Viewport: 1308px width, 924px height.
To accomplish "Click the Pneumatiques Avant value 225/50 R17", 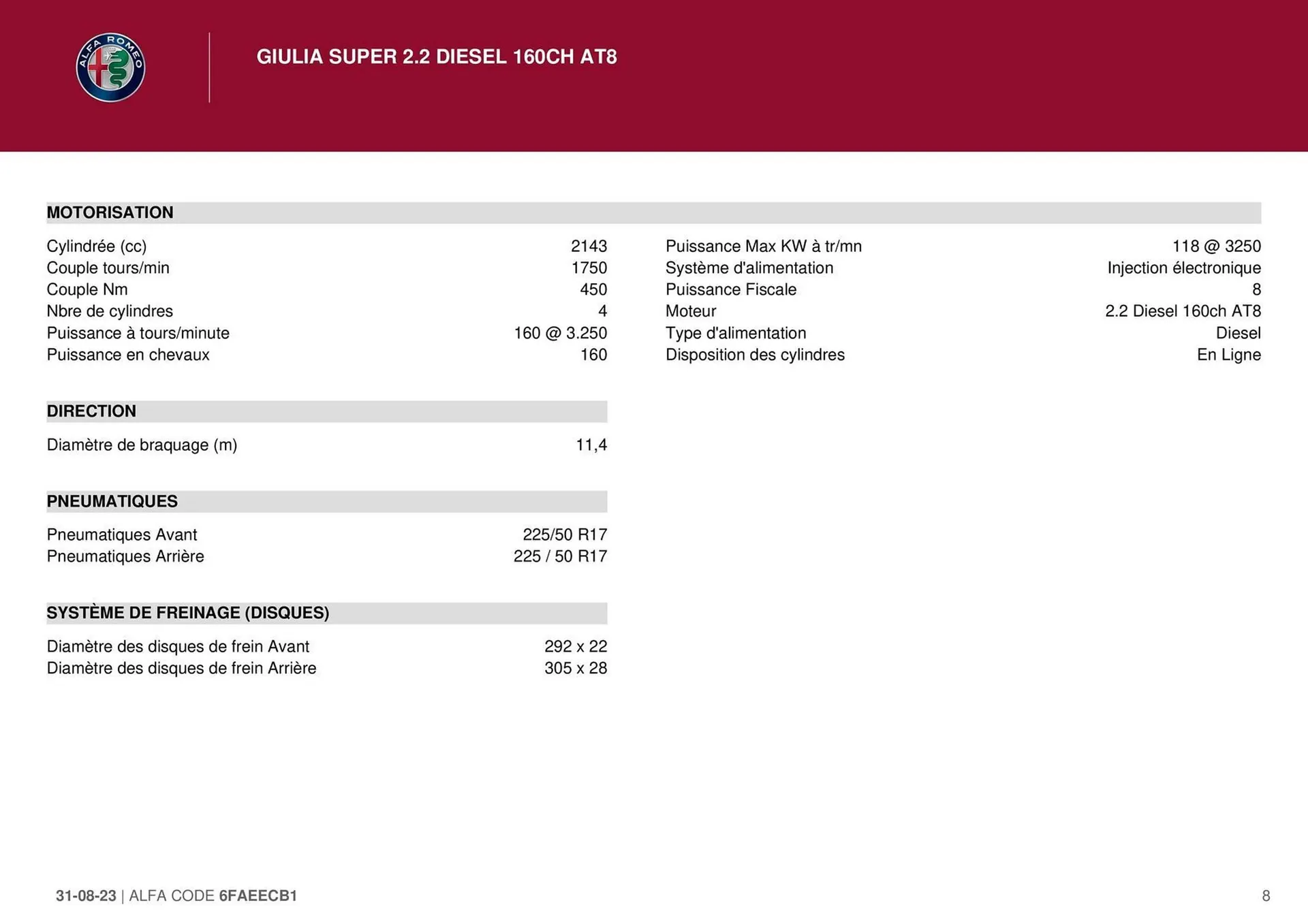I will pos(565,535).
